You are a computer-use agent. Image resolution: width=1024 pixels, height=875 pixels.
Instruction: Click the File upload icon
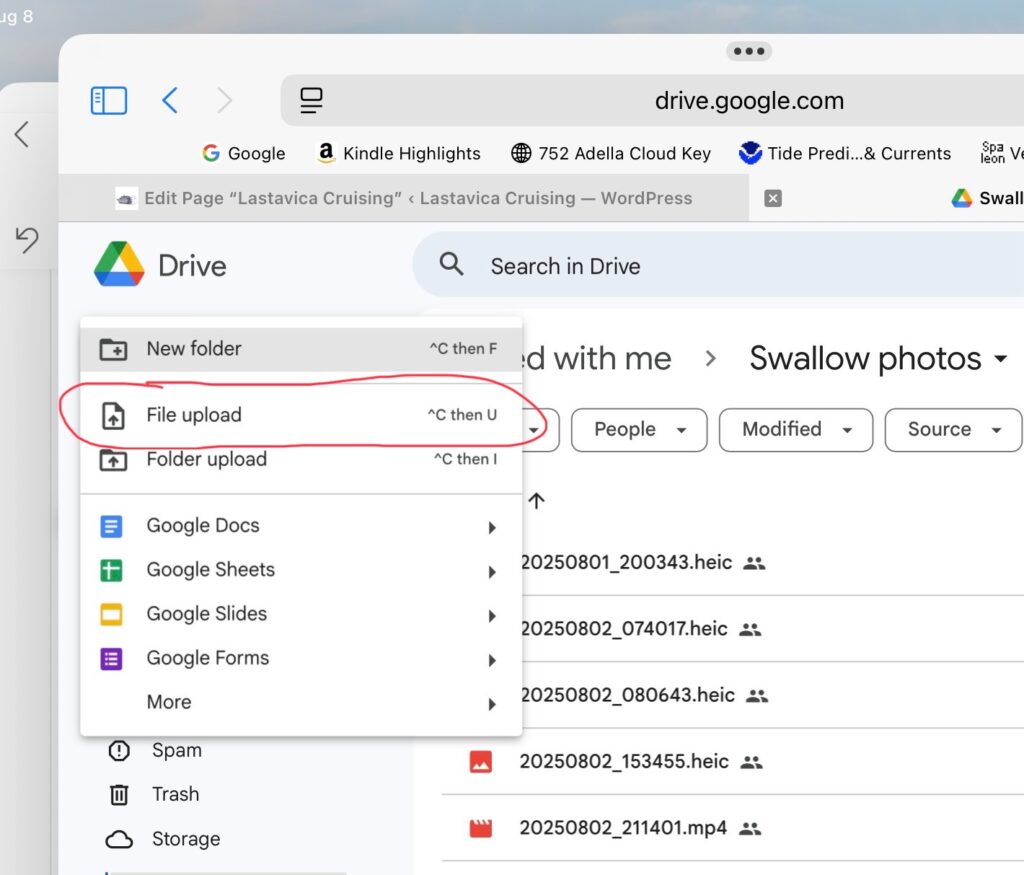(113, 415)
